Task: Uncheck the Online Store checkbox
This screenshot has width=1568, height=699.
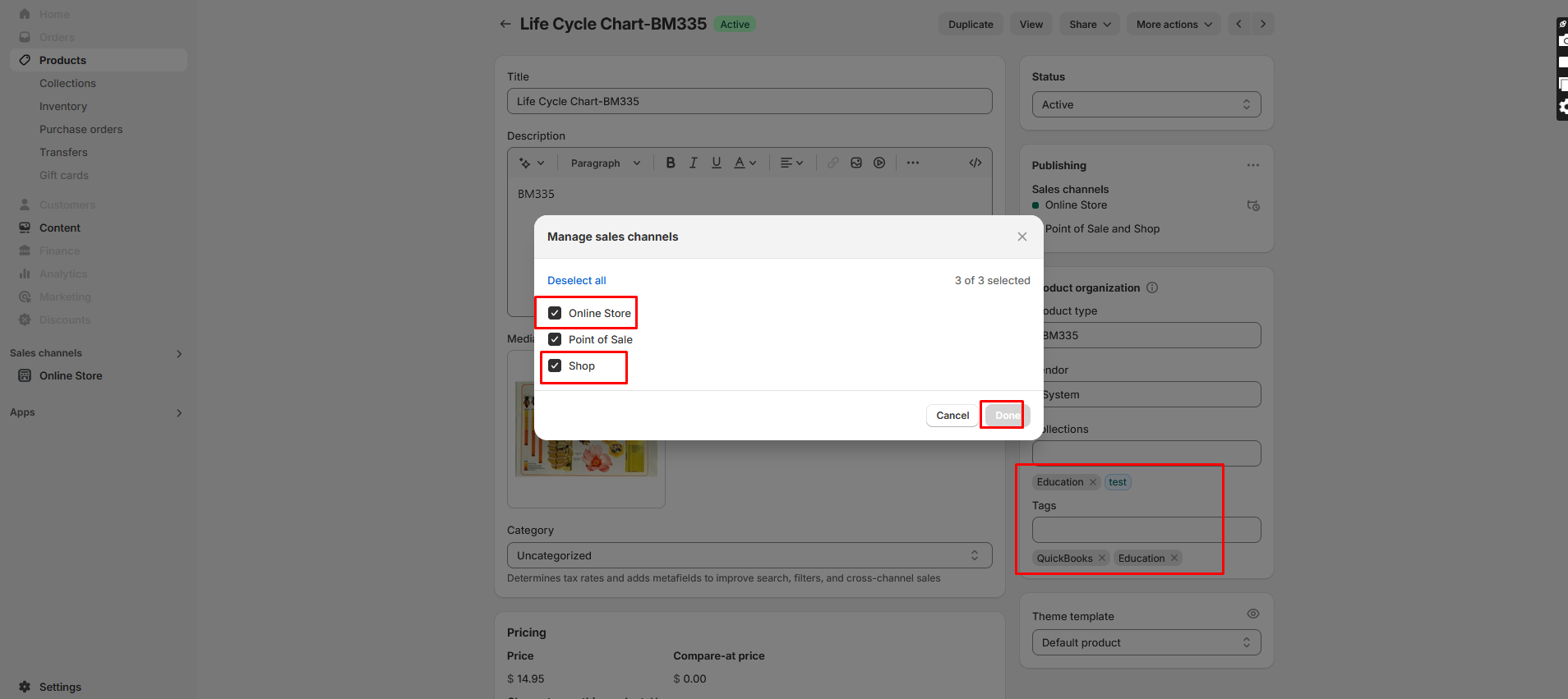Action: point(555,313)
